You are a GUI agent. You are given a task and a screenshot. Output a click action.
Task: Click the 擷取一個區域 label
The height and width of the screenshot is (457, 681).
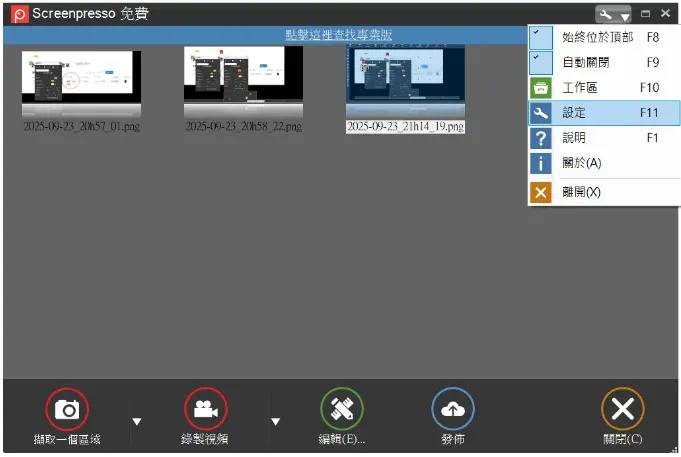(x=67, y=440)
